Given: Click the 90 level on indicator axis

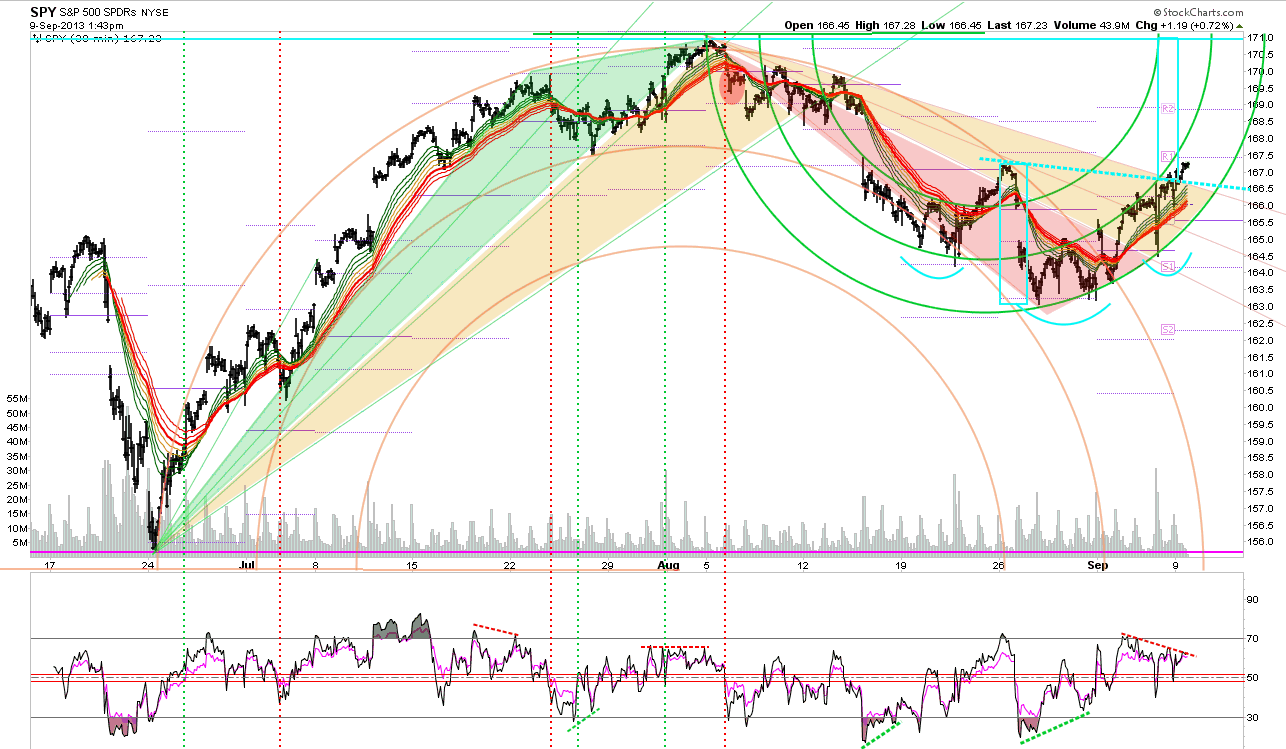Looking at the screenshot, I should (x=1250, y=599).
